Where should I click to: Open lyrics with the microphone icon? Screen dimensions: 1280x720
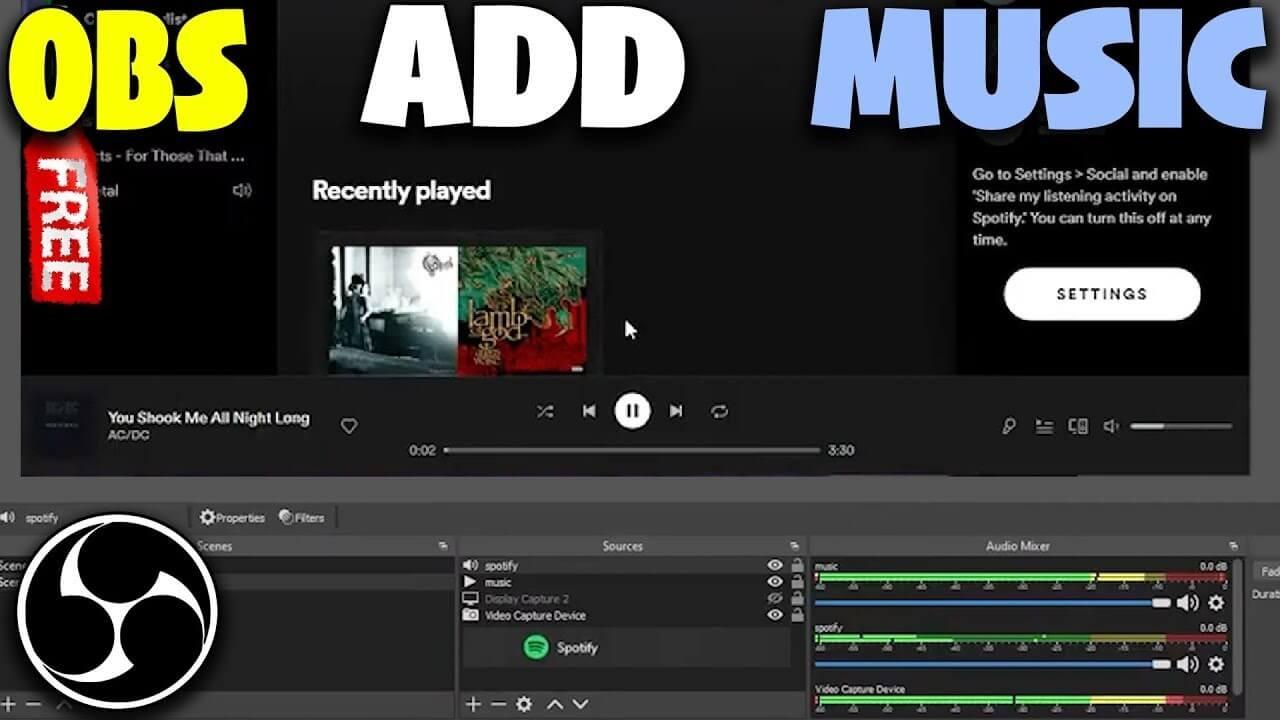(x=1009, y=427)
